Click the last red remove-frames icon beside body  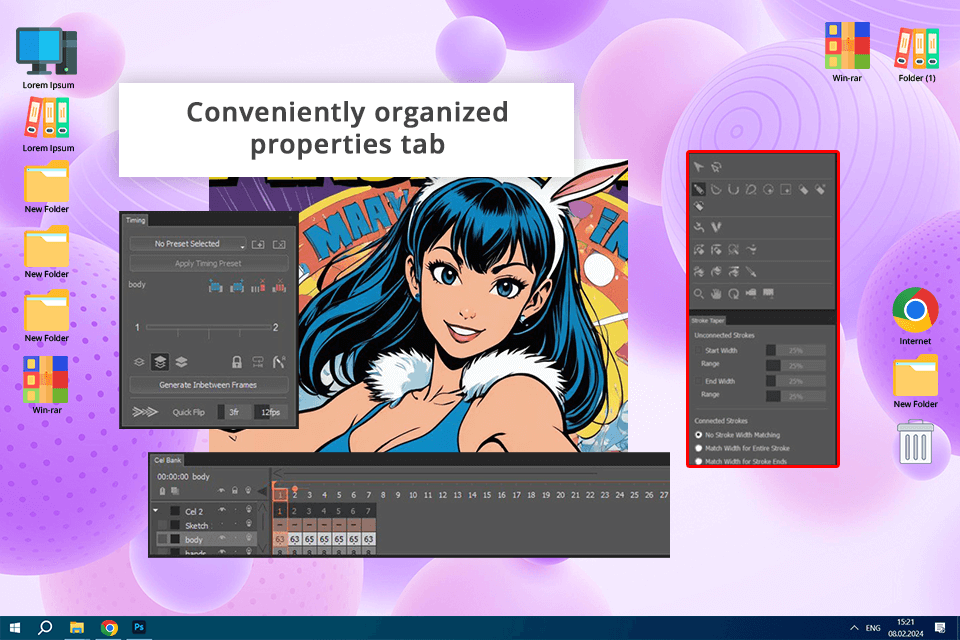279,285
